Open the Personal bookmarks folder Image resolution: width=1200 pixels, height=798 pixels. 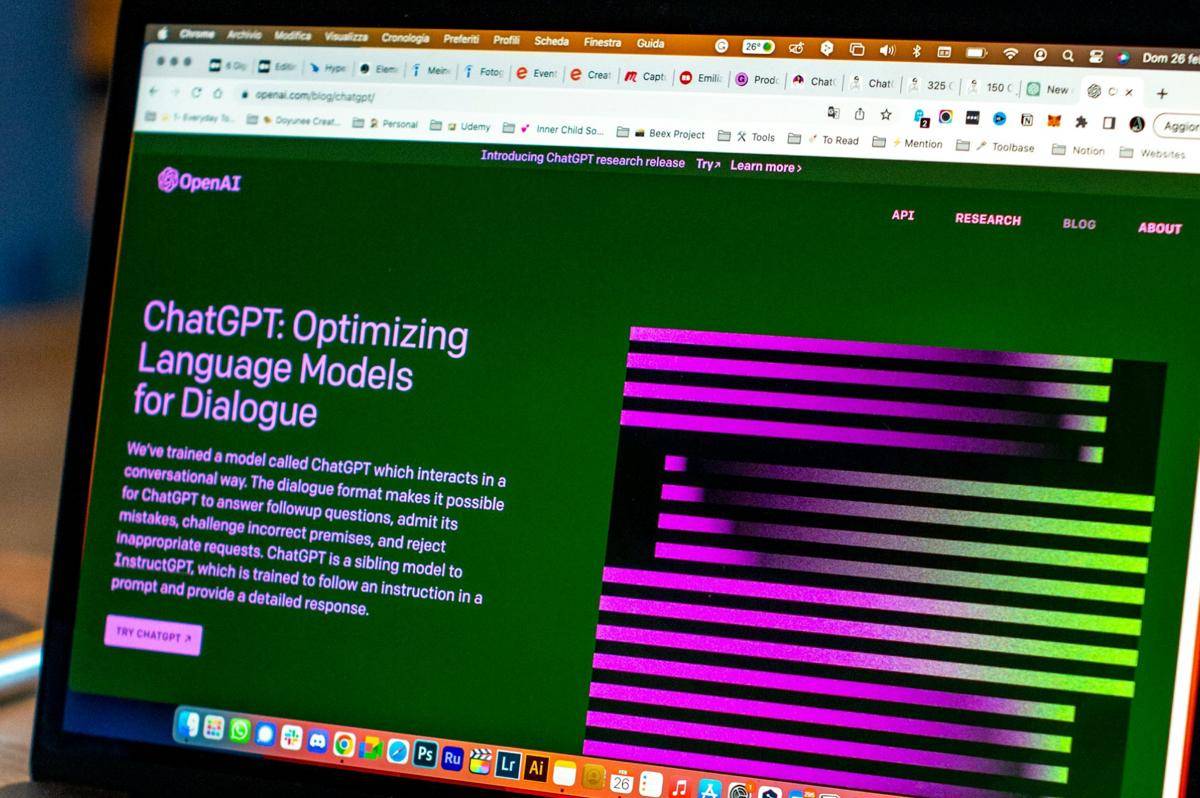click(x=386, y=124)
